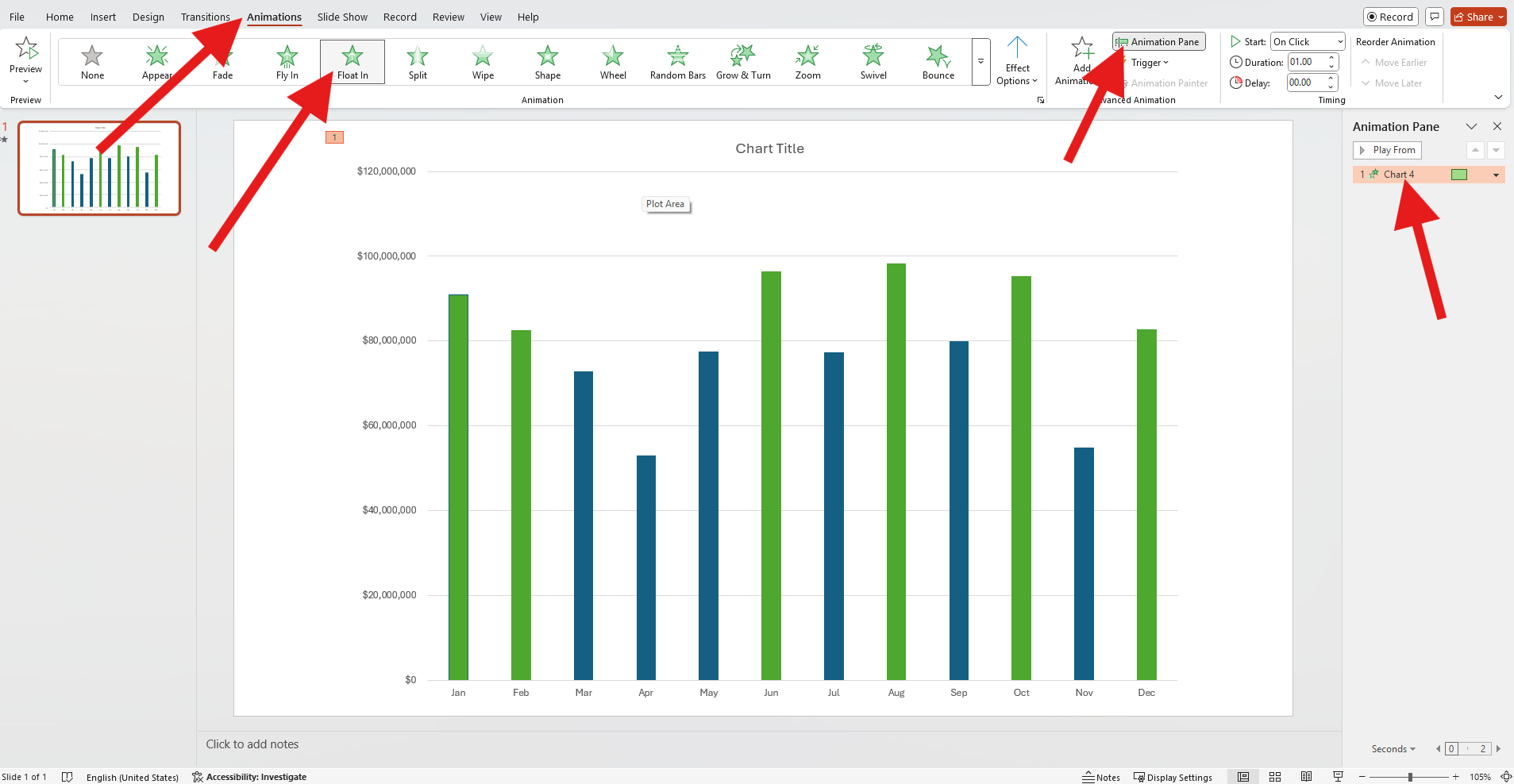Switch to the Slide Show tab

coord(341,17)
